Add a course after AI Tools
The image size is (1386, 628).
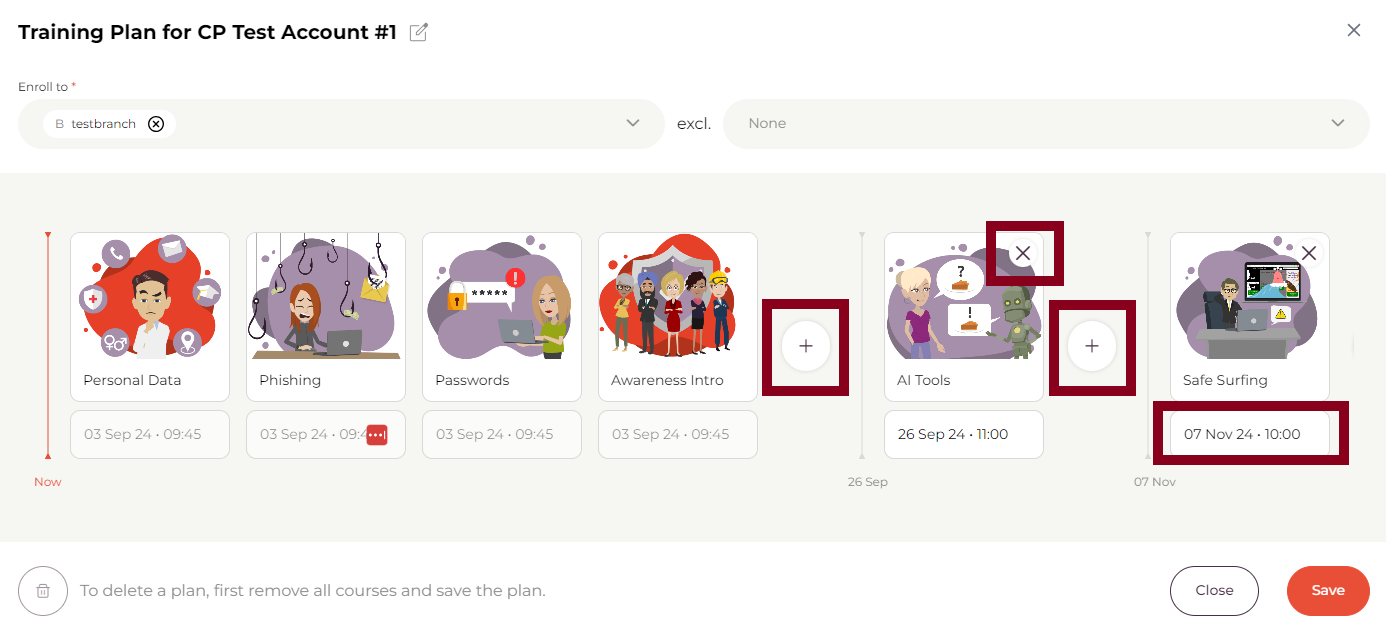pos(1092,346)
